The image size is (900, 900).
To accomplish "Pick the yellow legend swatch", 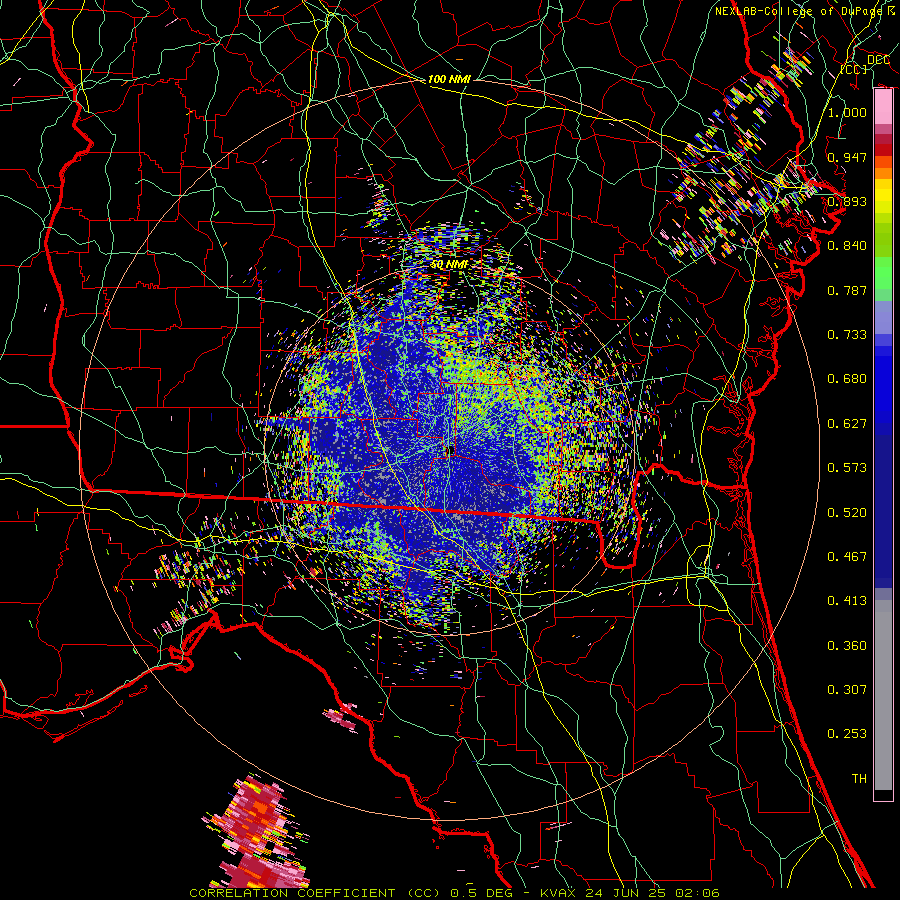I will pyautogui.click(x=883, y=196).
